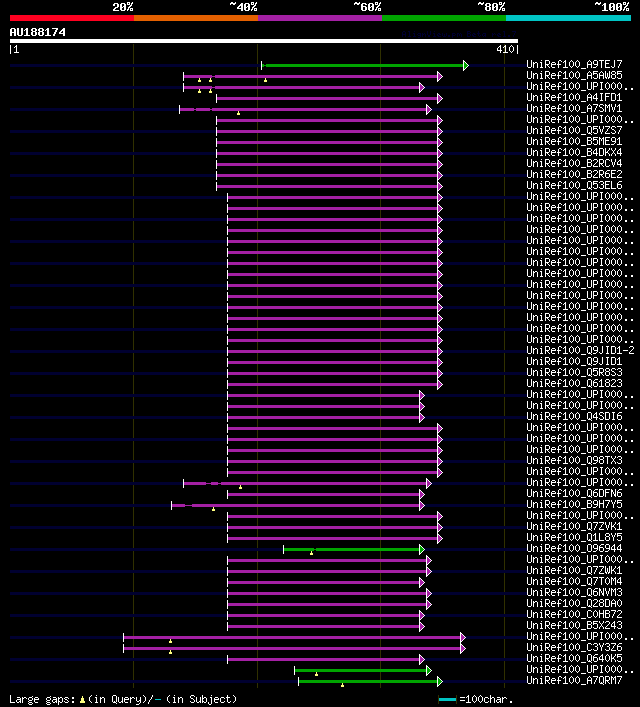Click the cyan =100char scale key
This screenshot has height=707, width=640.
pos(447,700)
